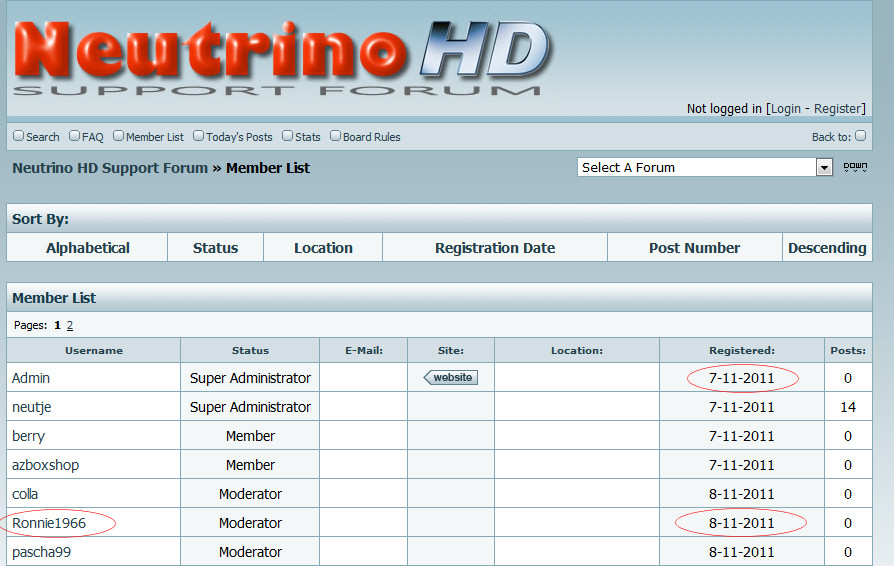Click the Register link
This screenshot has width=894, height=566.
point(838,108)
